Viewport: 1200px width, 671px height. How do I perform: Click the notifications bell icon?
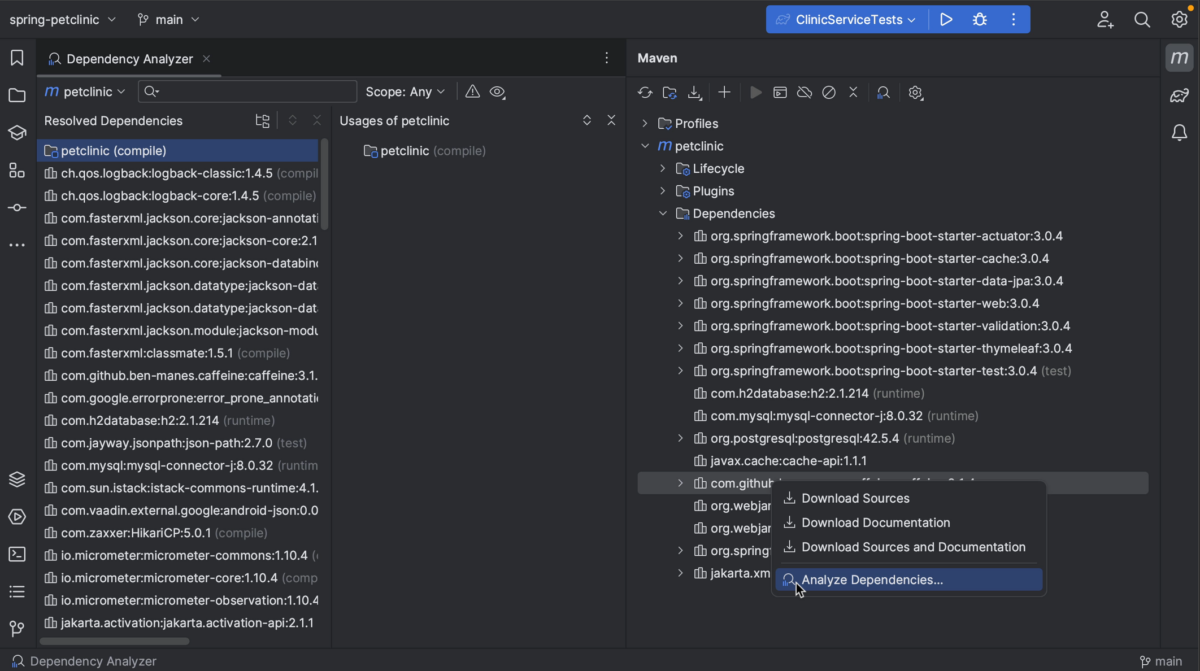1178,132
